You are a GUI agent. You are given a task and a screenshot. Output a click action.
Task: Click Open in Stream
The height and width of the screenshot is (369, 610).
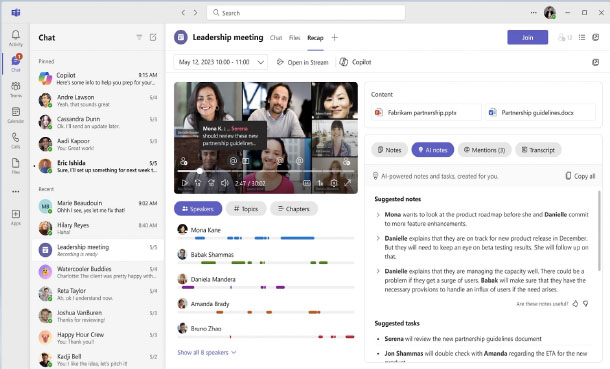[x=302, y=62]
